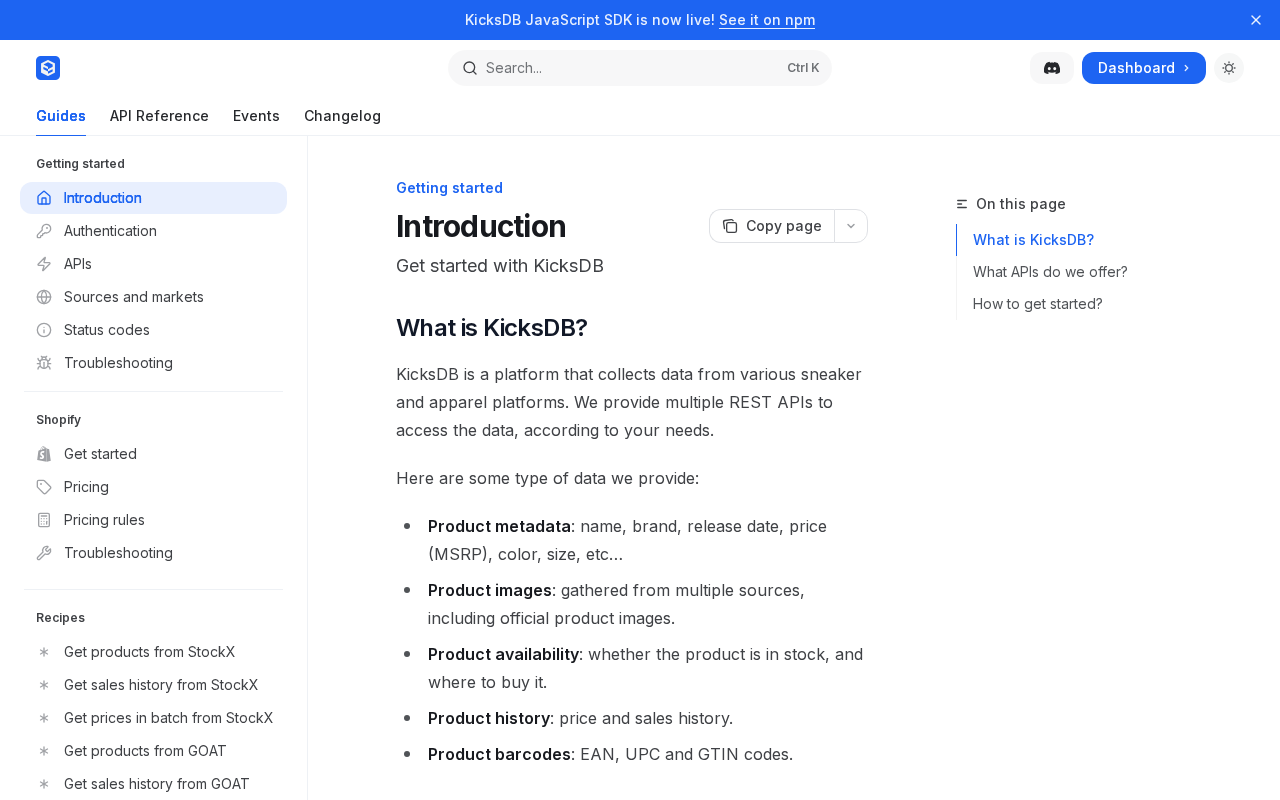Viewport: 1280px width, 800px height.
Task: Click the Copy page button
Action: (772, 226)
